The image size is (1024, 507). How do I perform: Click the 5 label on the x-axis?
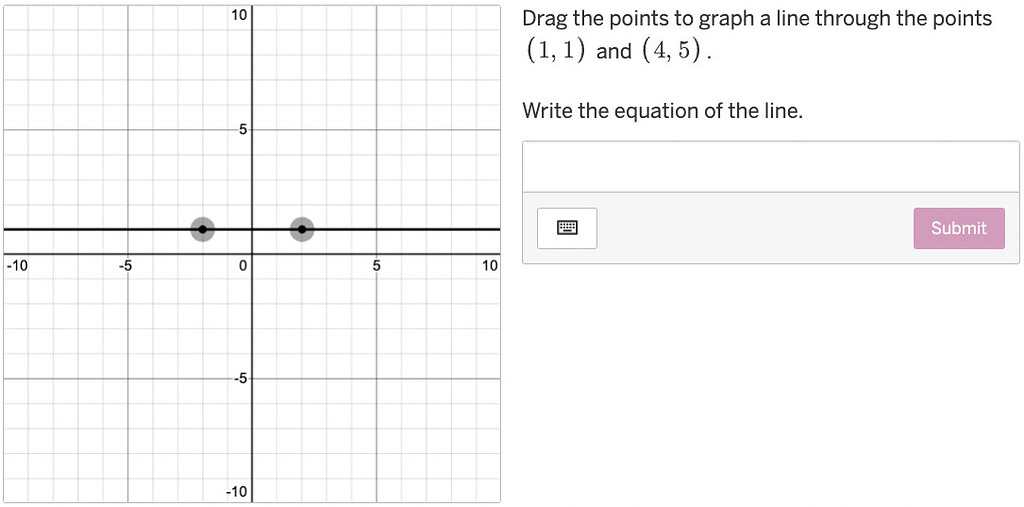coord(376,266)
